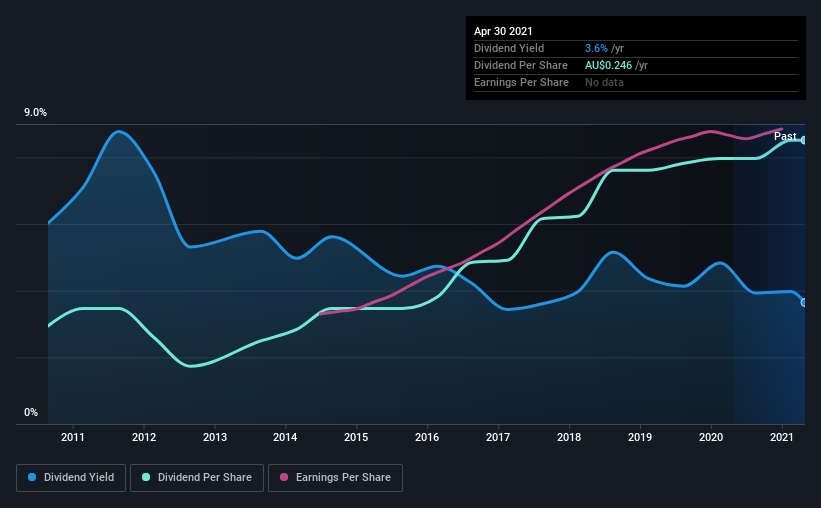This screenshot has width=821, height=508.
Task: Click the 'Earnings Per Share' row label in tooltip
Action: [x=522, y=82]
